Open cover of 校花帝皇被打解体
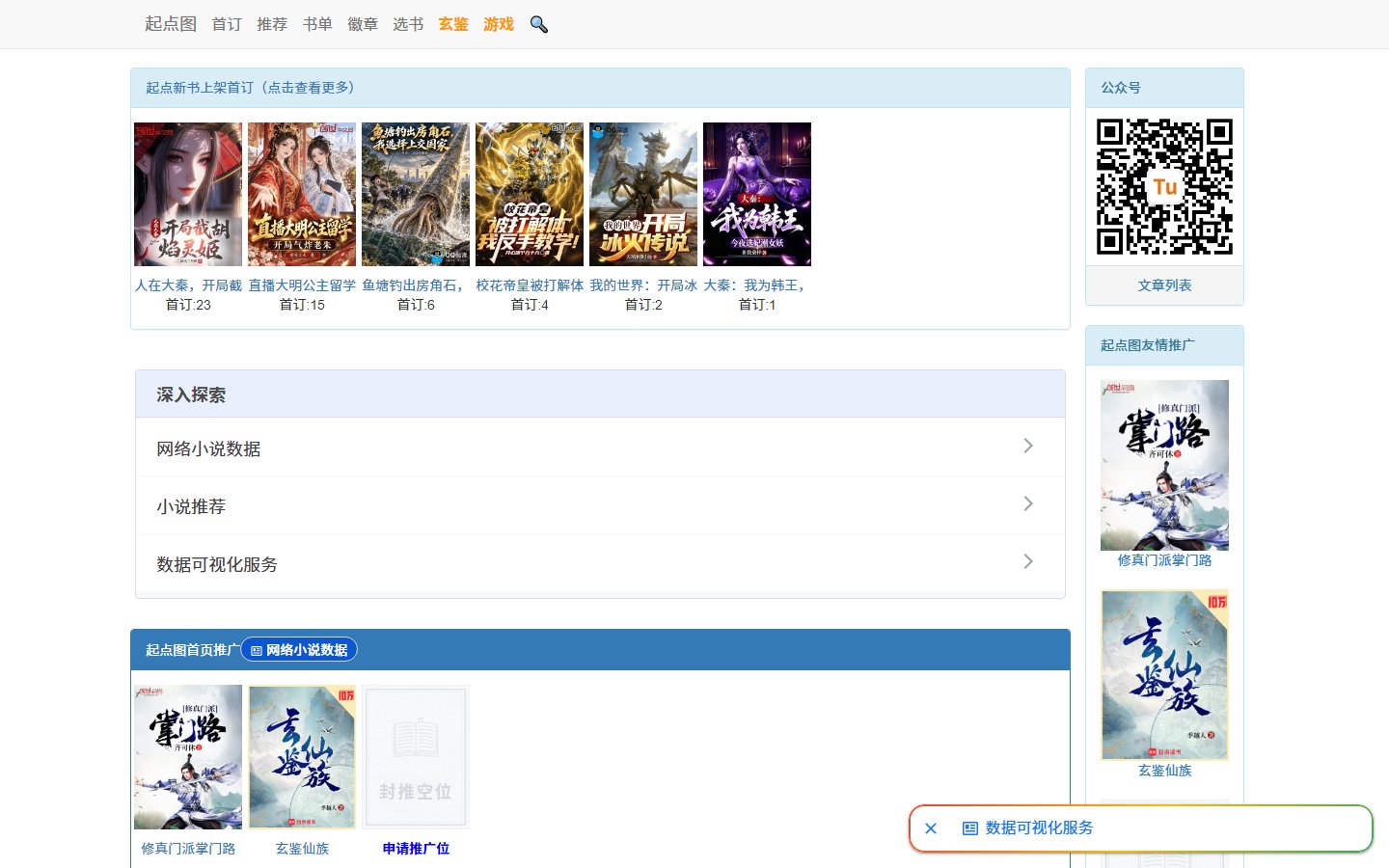Viewport: 1389px width, 868px height. coord(530,194)
